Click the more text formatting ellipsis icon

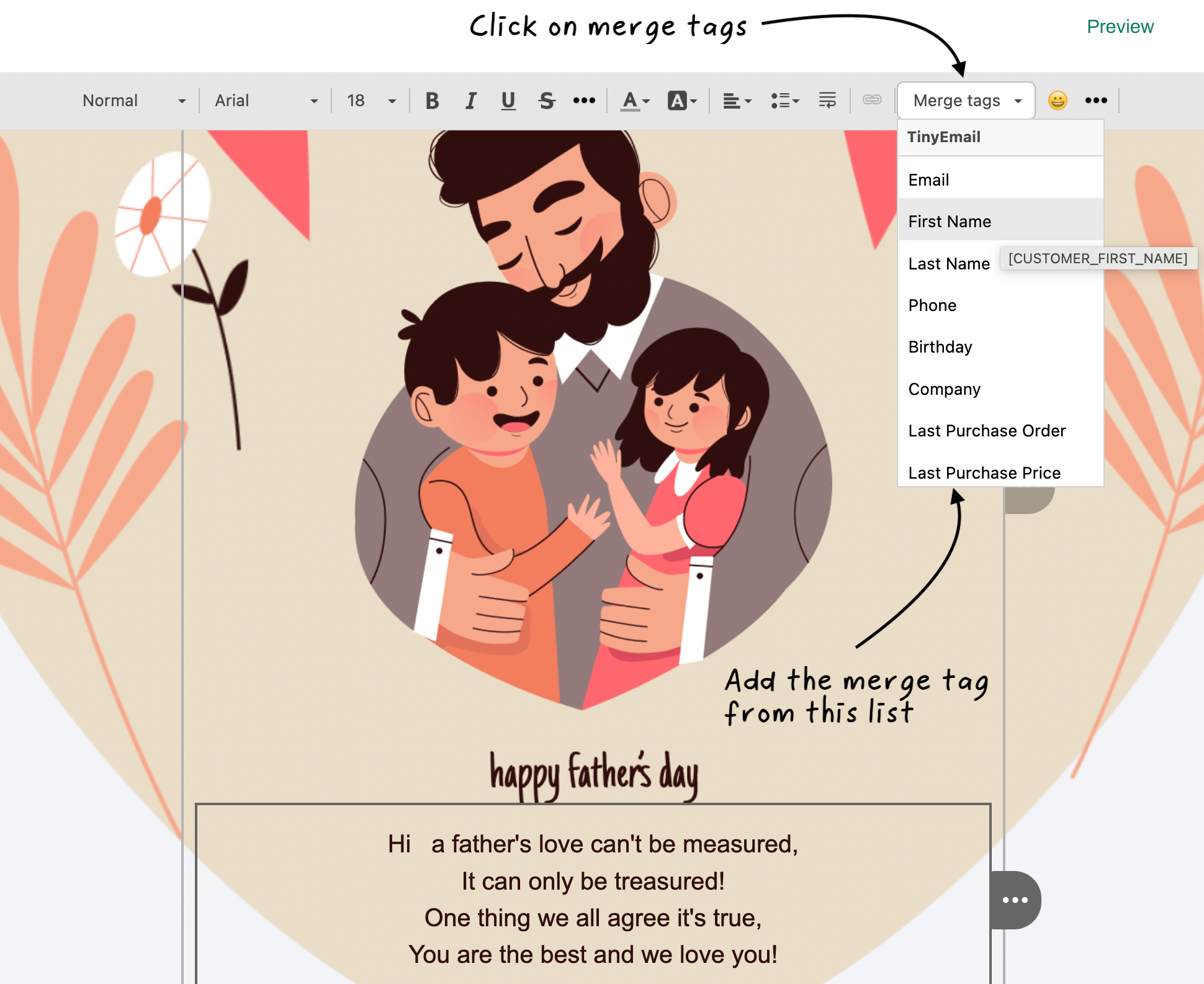584,100
